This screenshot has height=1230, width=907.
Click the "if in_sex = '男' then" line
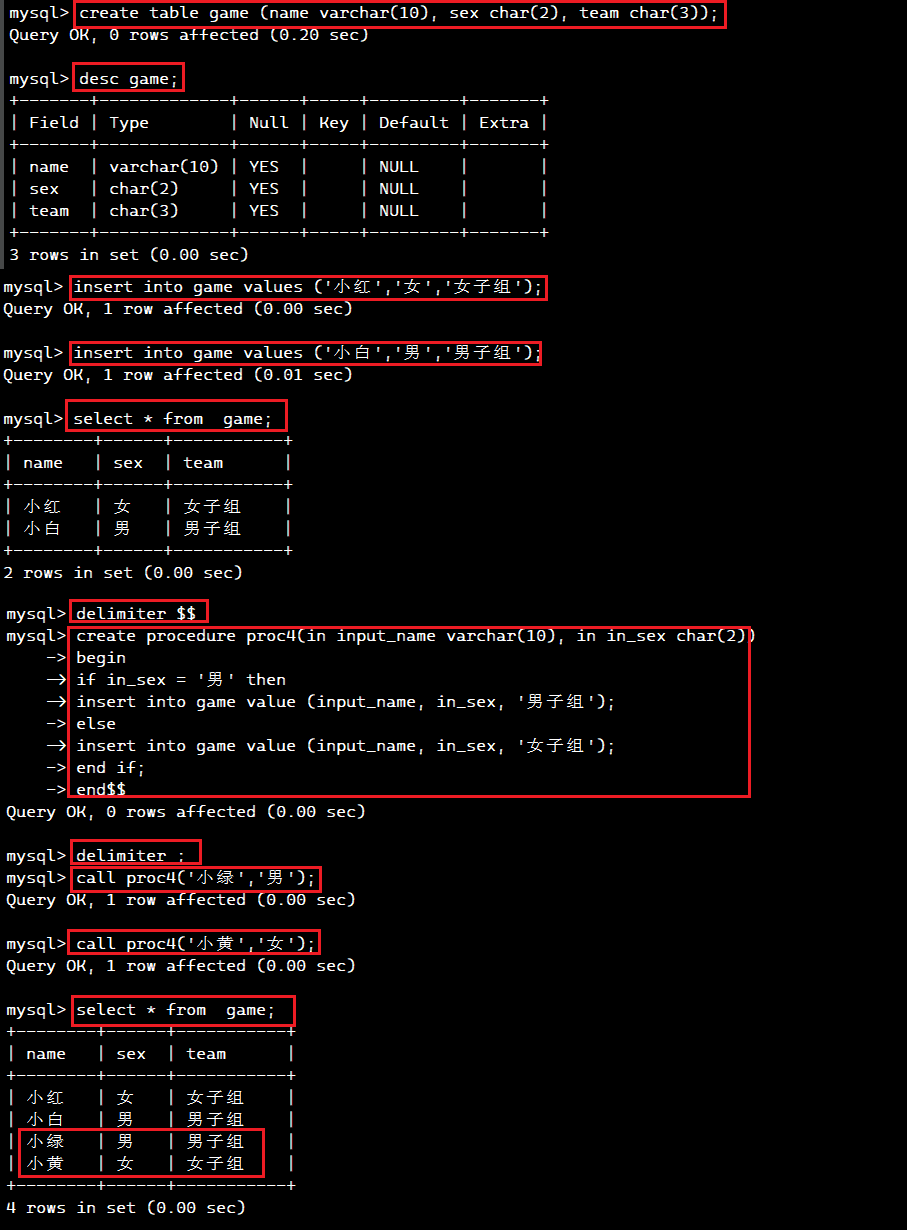point(181,680)
